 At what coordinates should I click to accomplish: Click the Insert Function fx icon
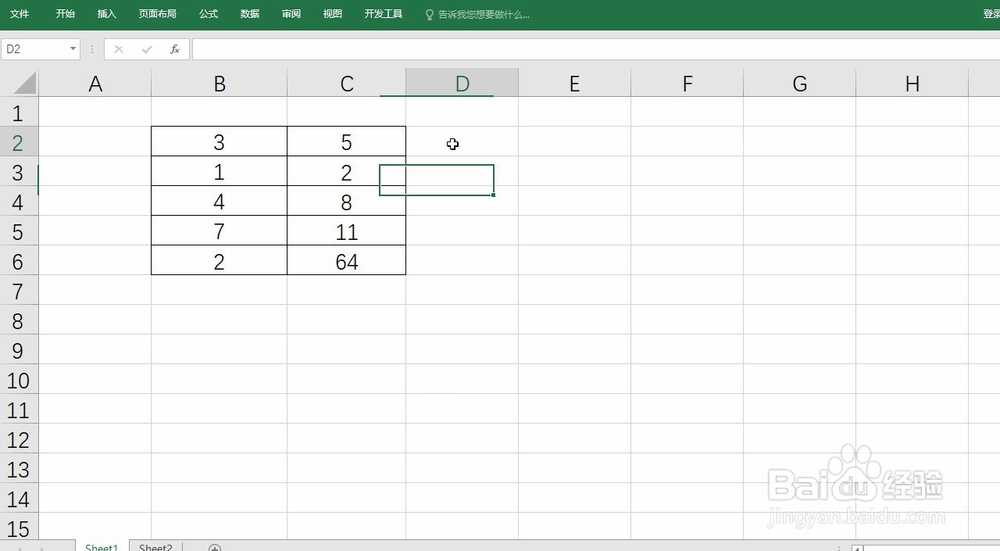click(175, 49)
